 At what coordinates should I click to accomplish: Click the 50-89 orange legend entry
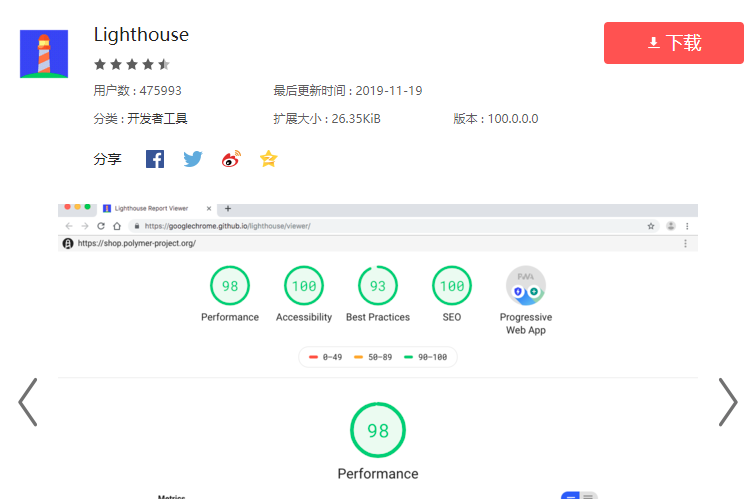click(373, 357)
